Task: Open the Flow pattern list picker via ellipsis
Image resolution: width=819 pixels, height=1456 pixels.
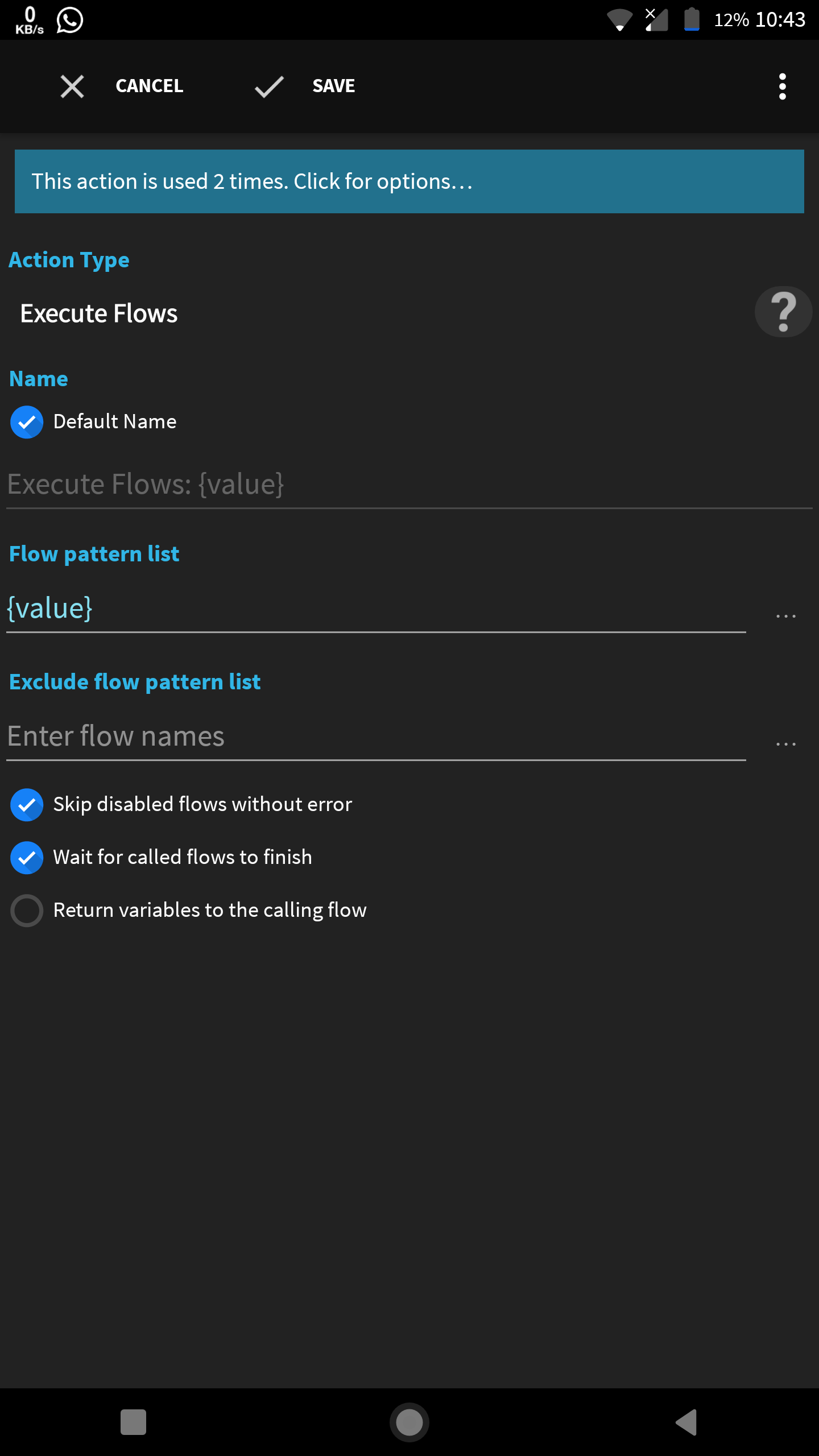Action: tap(787, 614)
